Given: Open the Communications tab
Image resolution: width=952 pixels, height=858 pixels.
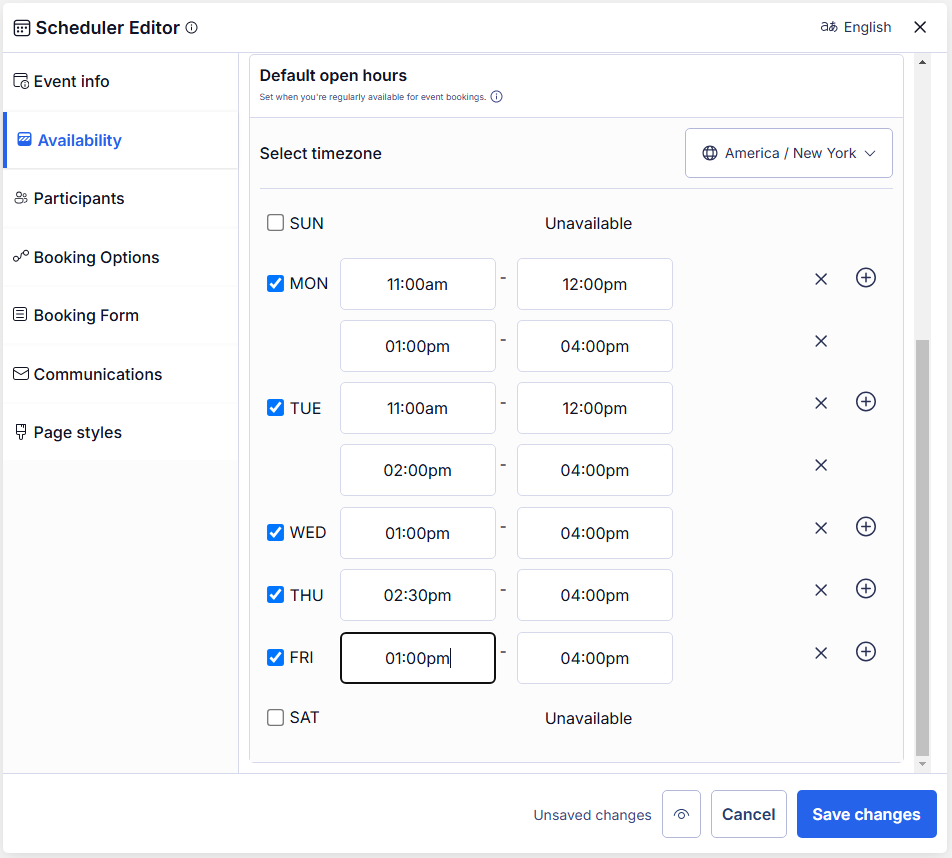Looking at the screenshot, I should tap(97, 374).
